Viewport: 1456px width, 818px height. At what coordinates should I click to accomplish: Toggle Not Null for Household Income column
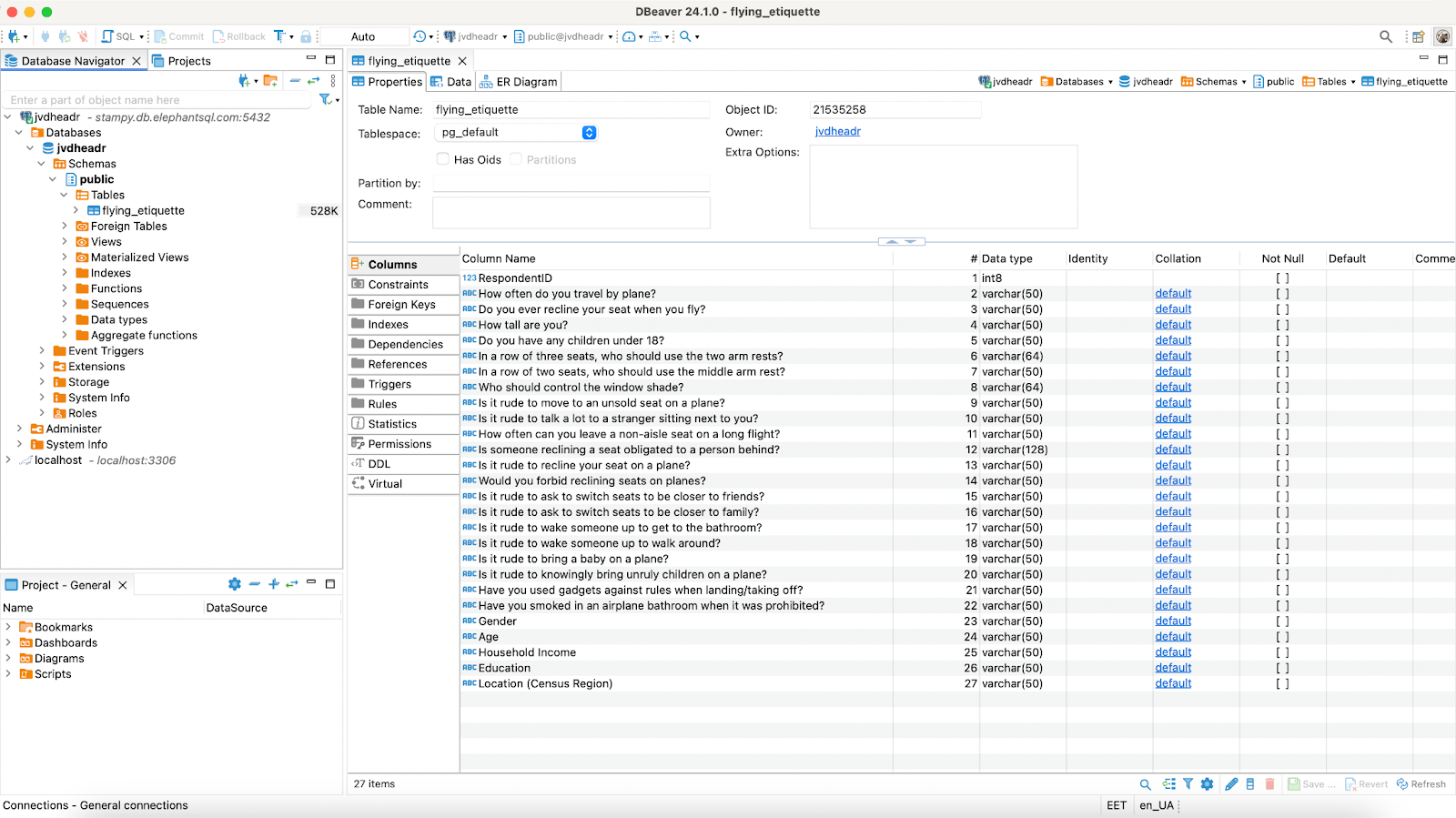click(x=1282, y=652)
